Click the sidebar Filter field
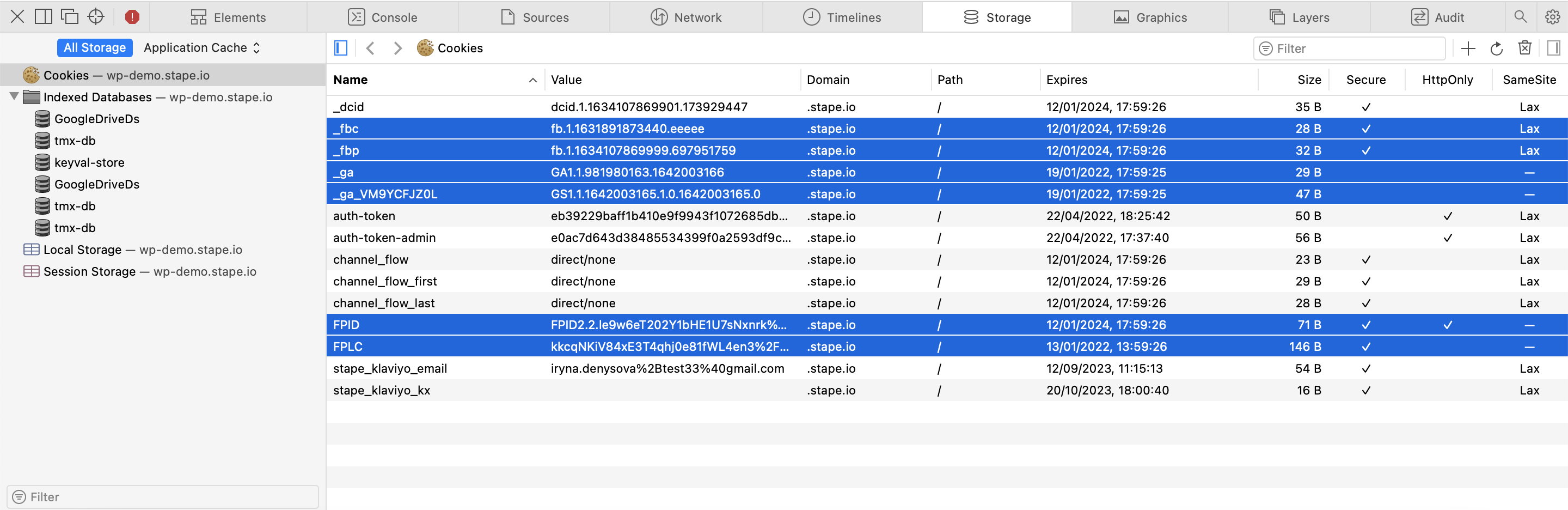The width and height of the screenshot is (1568, 510). 163,496
